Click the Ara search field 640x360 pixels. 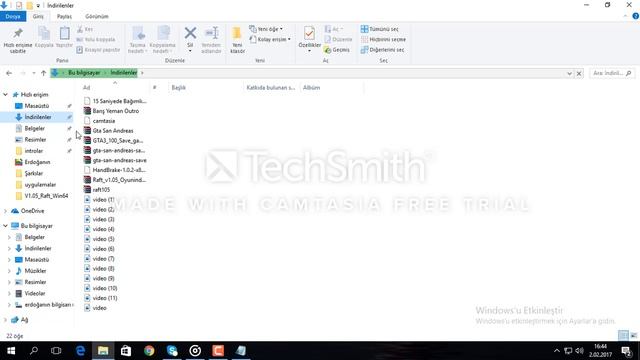[612, 73]
